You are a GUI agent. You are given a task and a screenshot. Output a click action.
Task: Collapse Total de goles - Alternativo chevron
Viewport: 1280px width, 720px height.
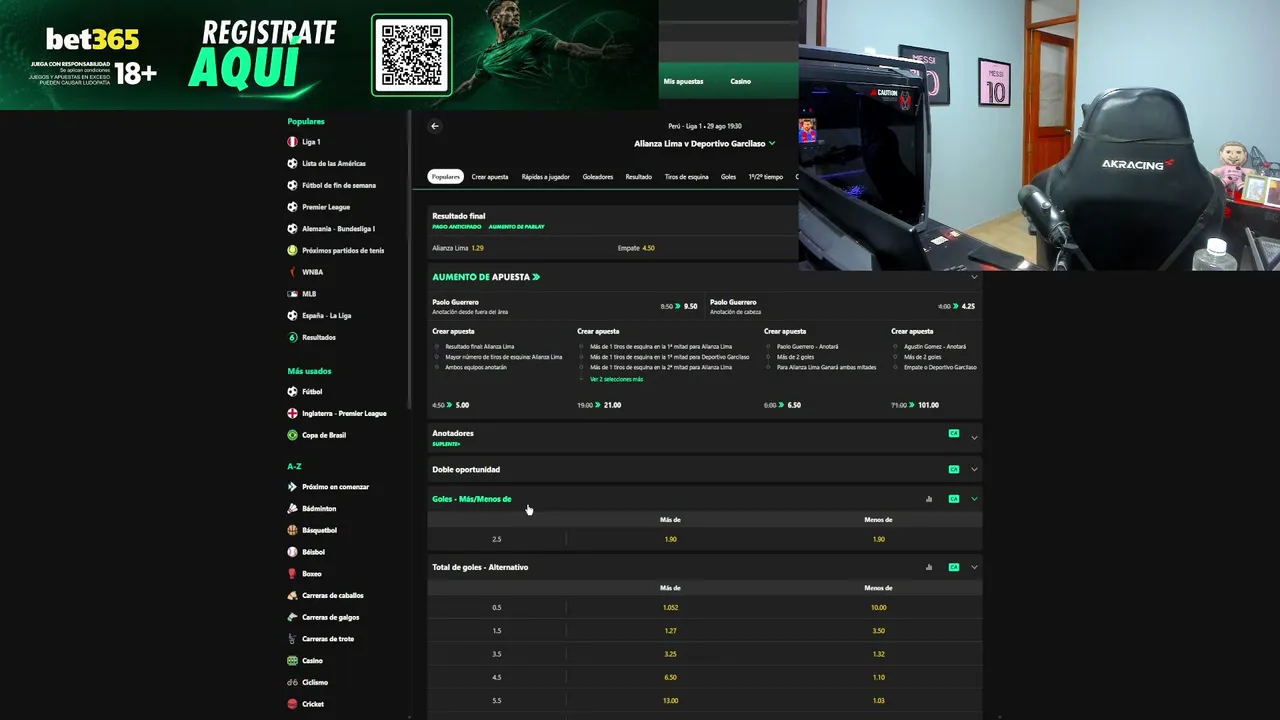pyautogui.click(x=974, y=567)
